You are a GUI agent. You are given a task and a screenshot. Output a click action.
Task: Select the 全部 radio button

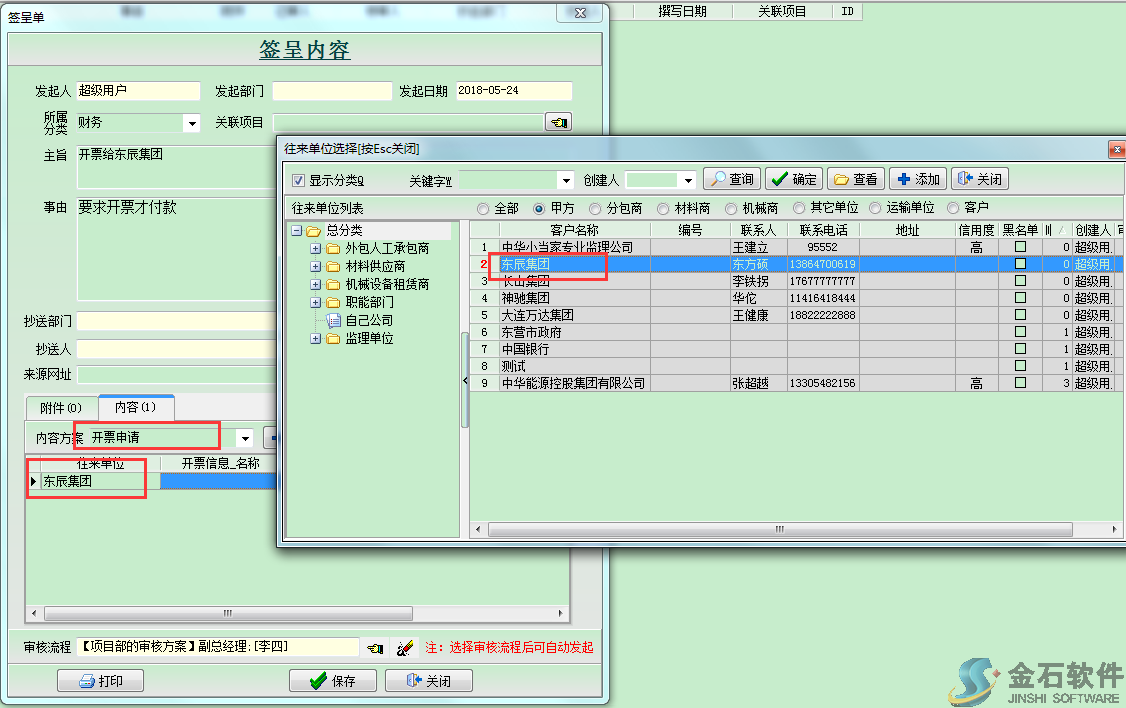point(485,208)
